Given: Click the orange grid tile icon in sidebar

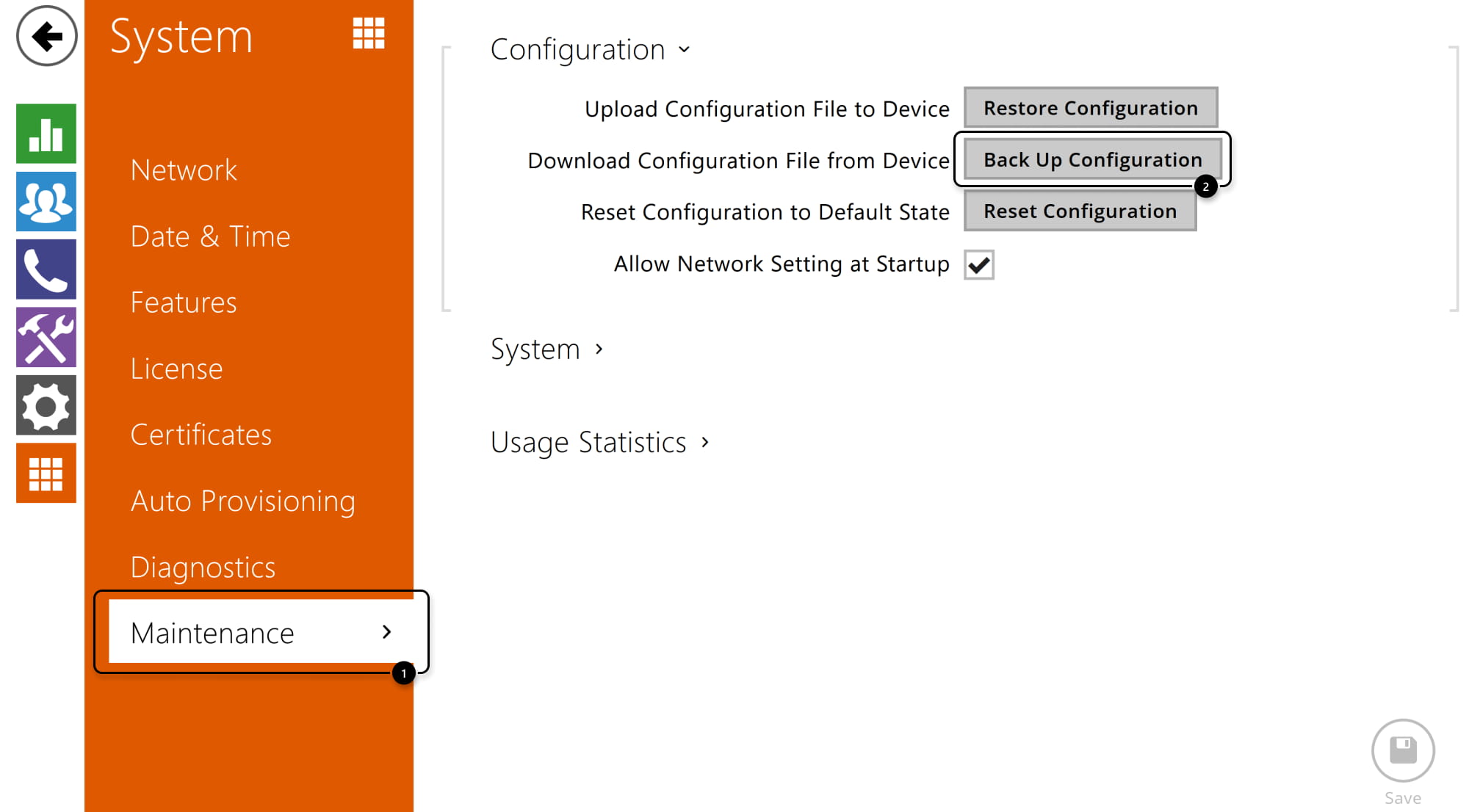Looking at the screenshot, I should (46, 473).
